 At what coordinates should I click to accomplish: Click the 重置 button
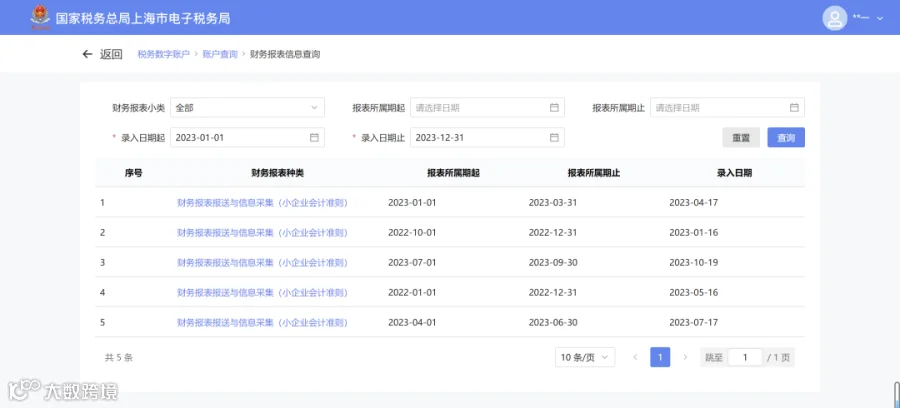click(x=741, y=138)
